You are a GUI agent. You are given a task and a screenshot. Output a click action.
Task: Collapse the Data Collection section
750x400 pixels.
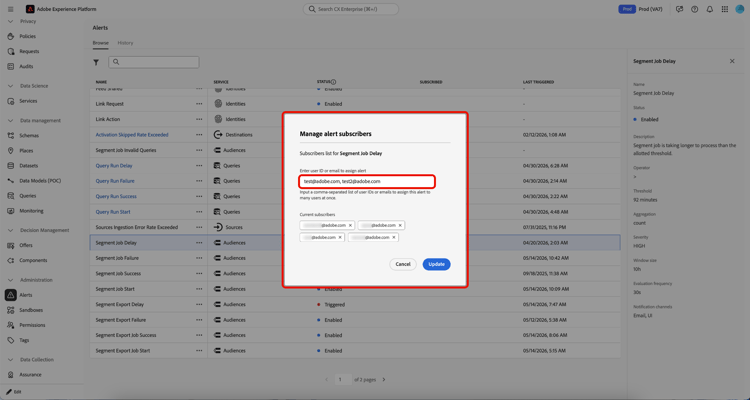(x=11, y=360)
